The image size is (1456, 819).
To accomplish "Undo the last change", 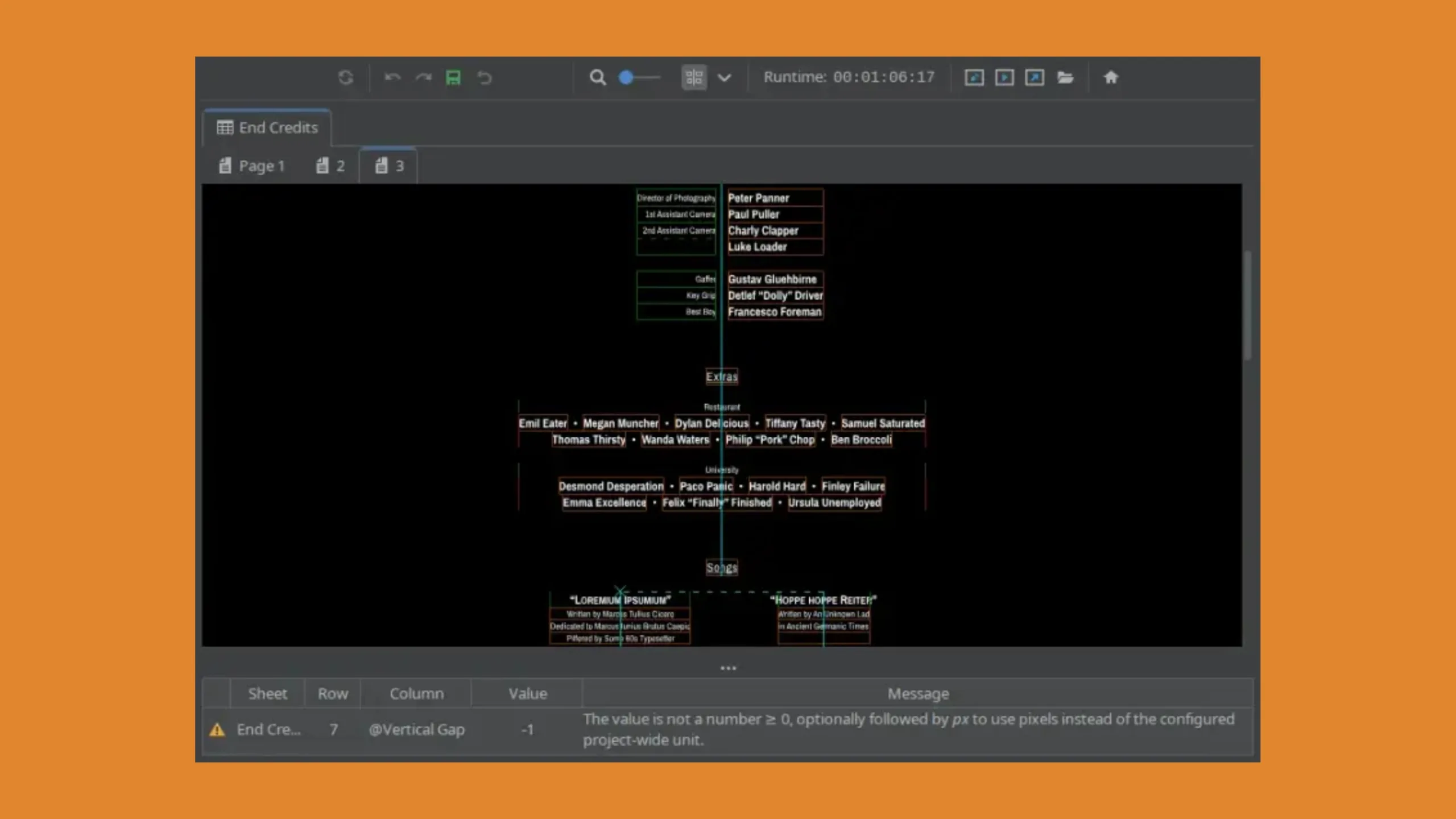I will pos(392,77).
